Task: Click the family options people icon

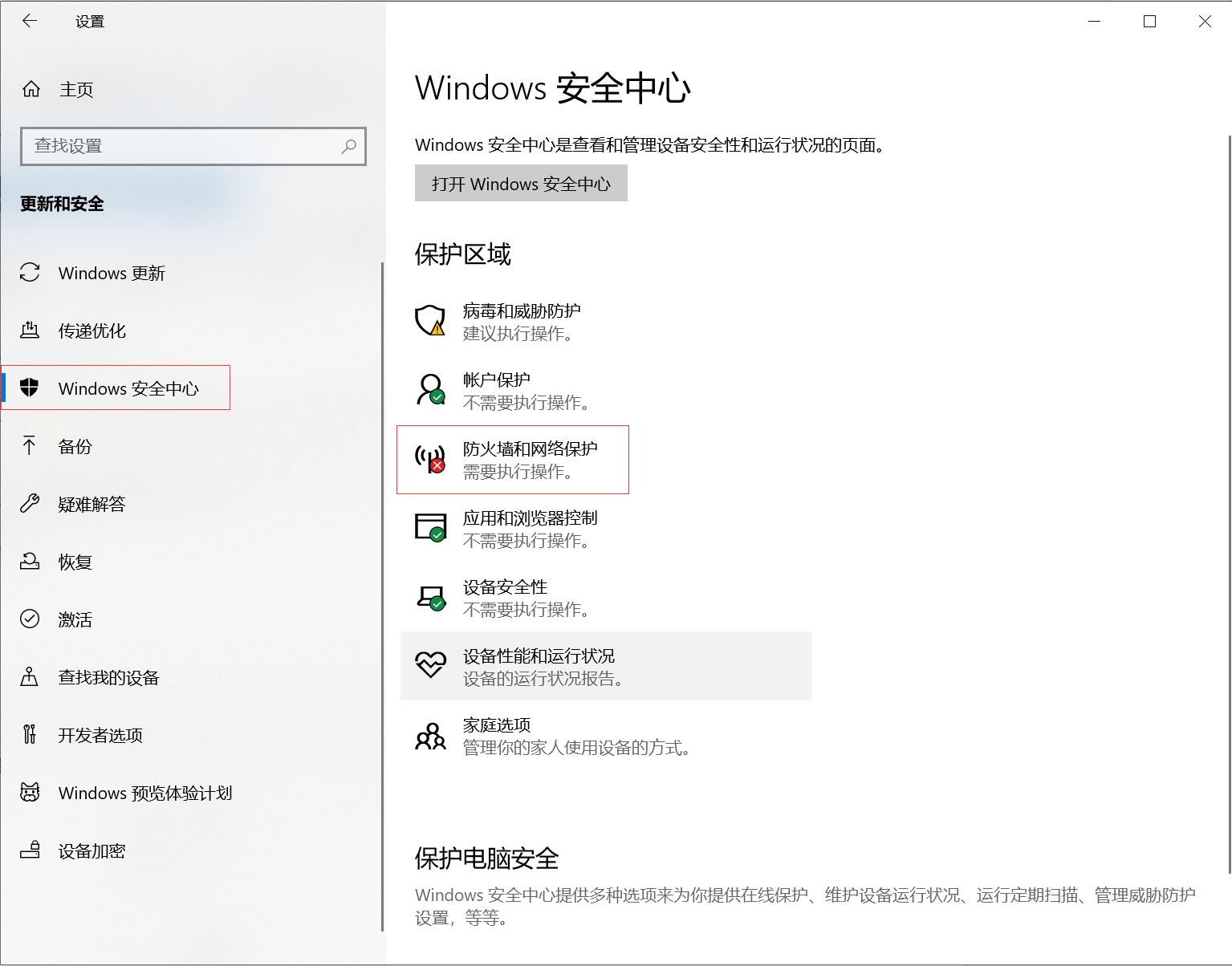Action: click(430, 735)
